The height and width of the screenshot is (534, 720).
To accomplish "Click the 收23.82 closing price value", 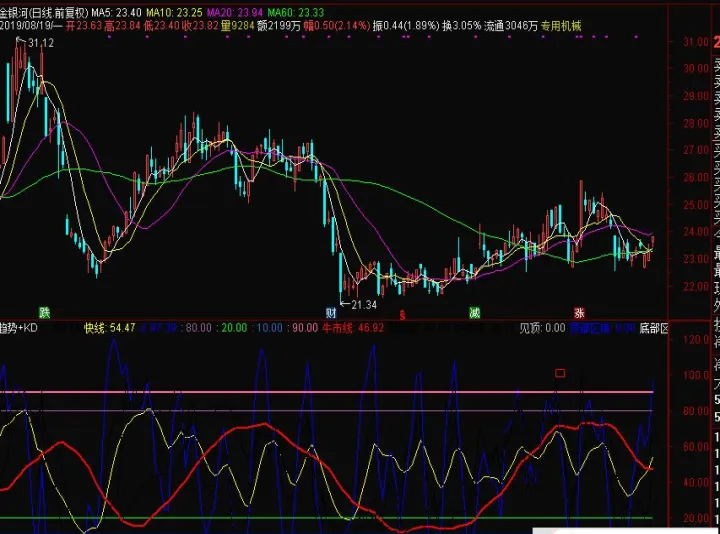I will coord(200,26).
